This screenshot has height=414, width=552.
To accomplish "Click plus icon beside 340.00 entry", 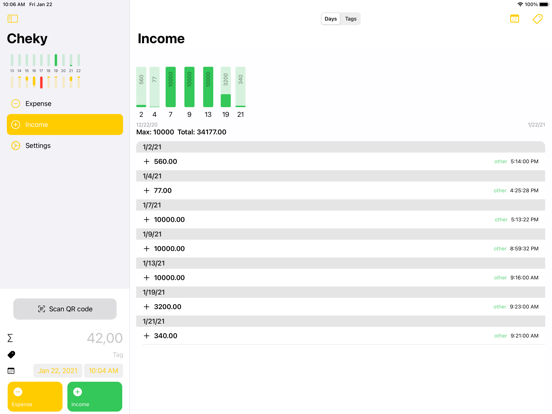I will [x=146, y=336].
